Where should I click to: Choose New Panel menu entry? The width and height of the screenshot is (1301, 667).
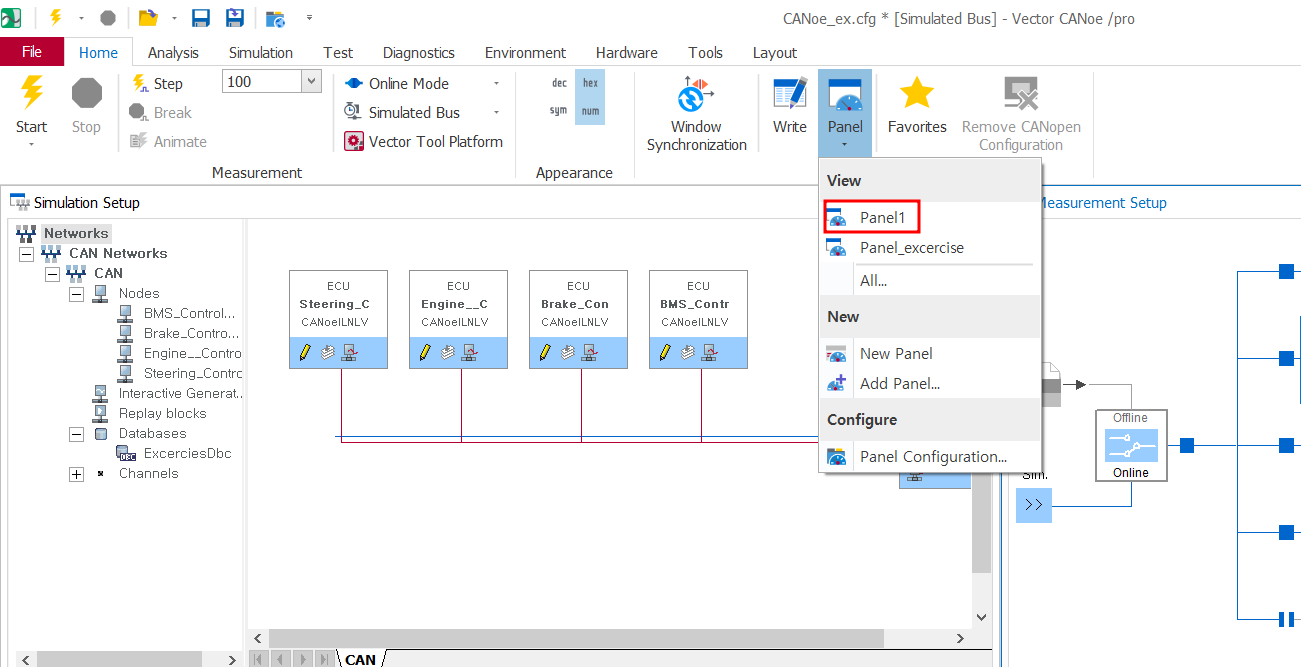(x=930, y=354)
